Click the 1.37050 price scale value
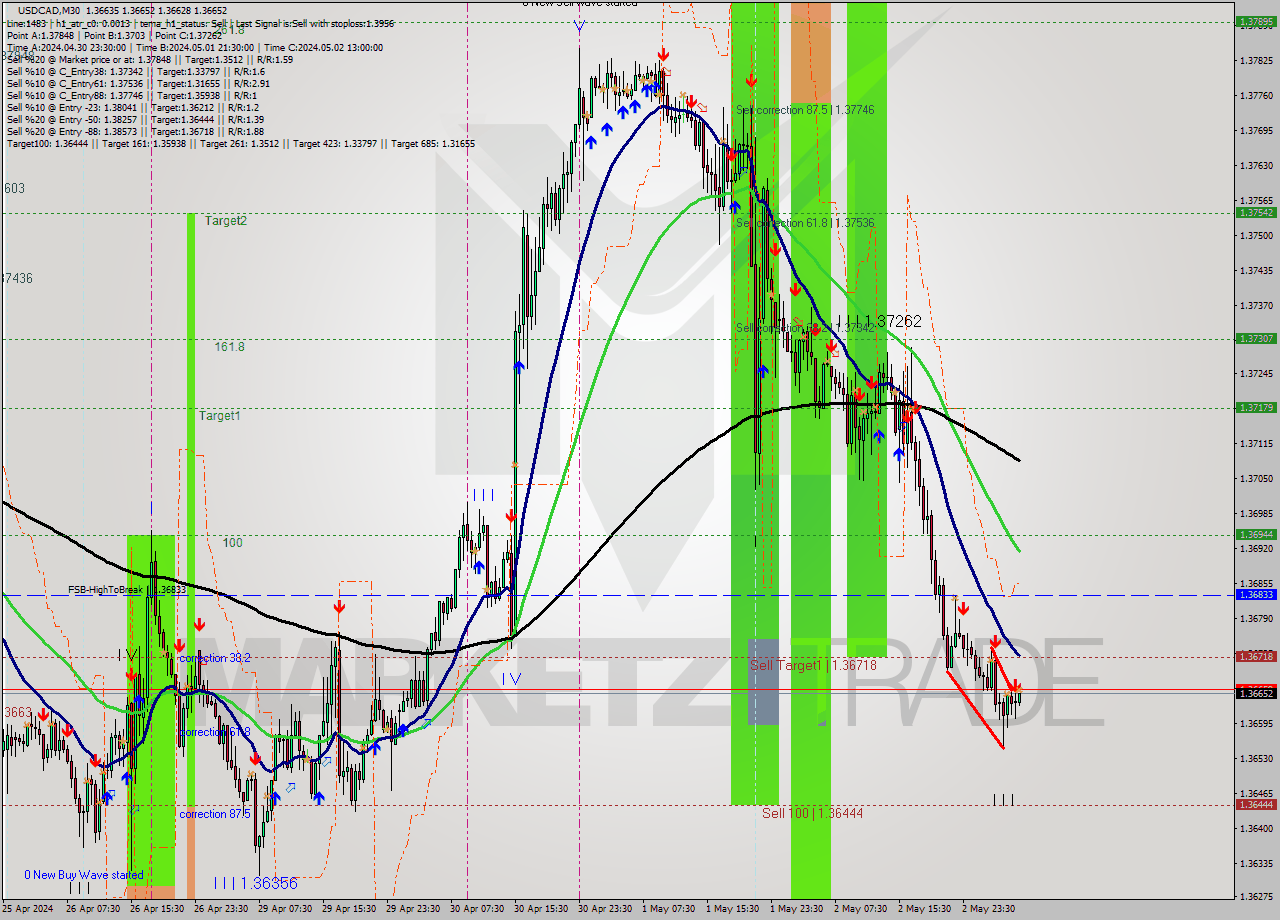Viewport: 1280px width, 920px height. [x=1256, y=479]
